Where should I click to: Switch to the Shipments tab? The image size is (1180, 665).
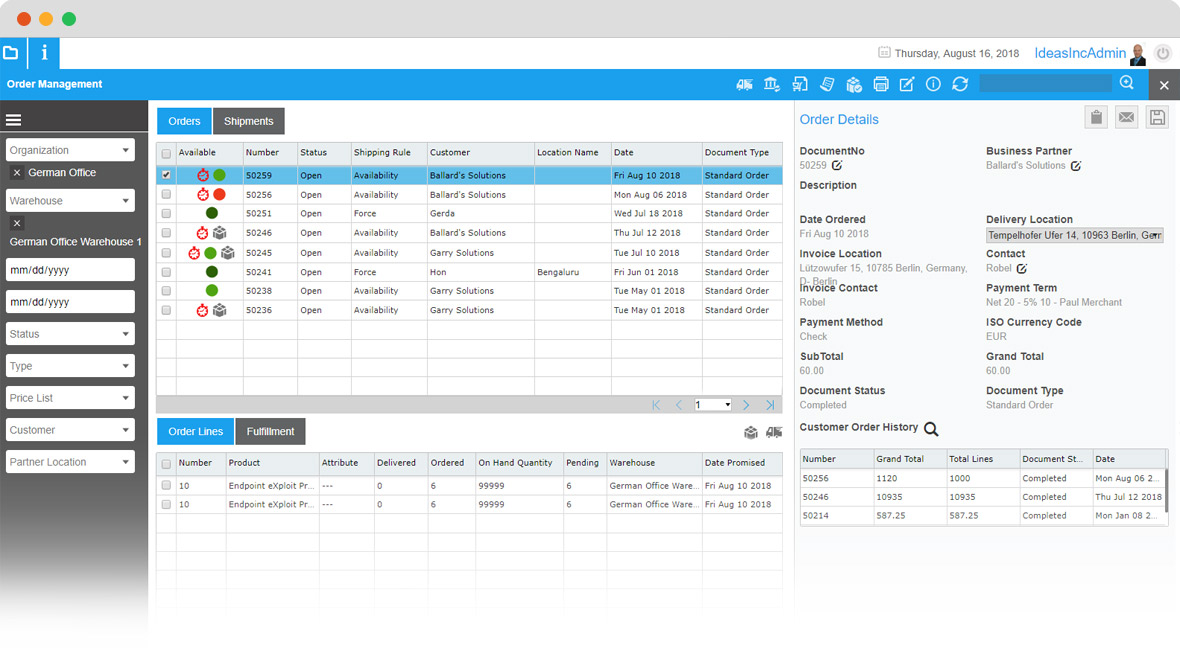tap(248, 121)
